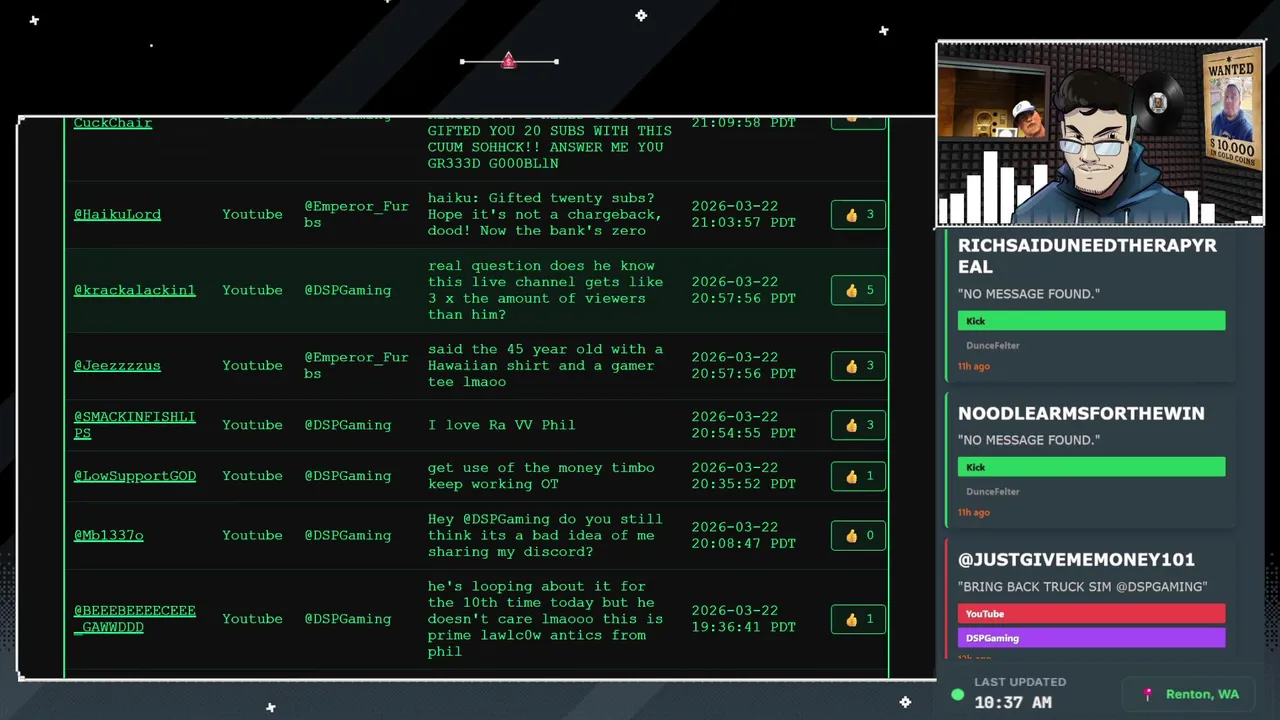Click Youtube cell in the Mb1337o row
The image size is (1280, 720).
coord(252,535)
